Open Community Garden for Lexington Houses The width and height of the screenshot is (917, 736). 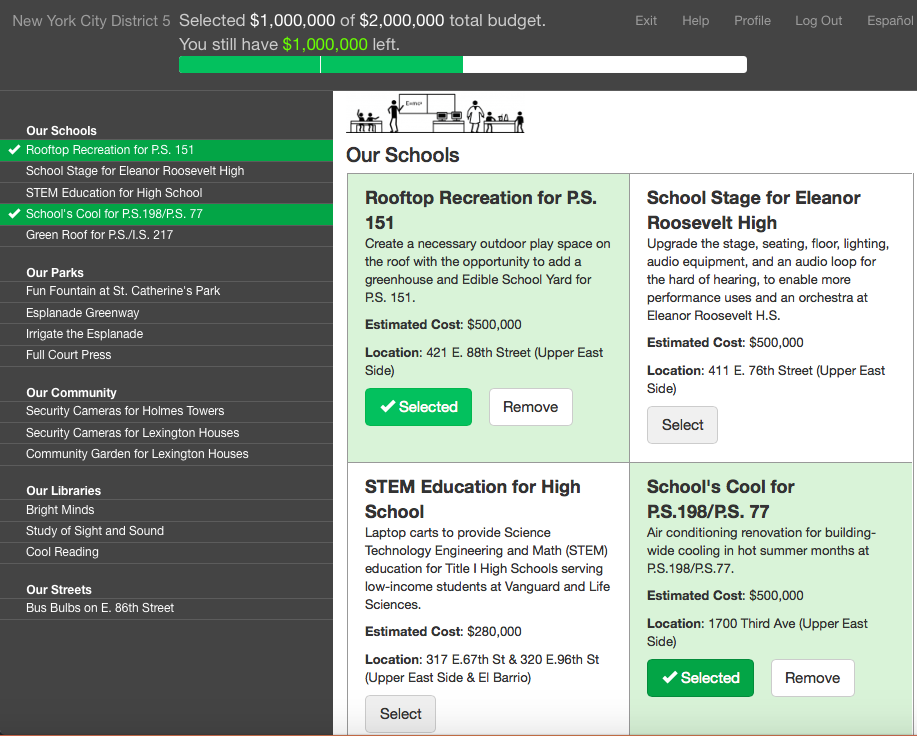[166, 454]
